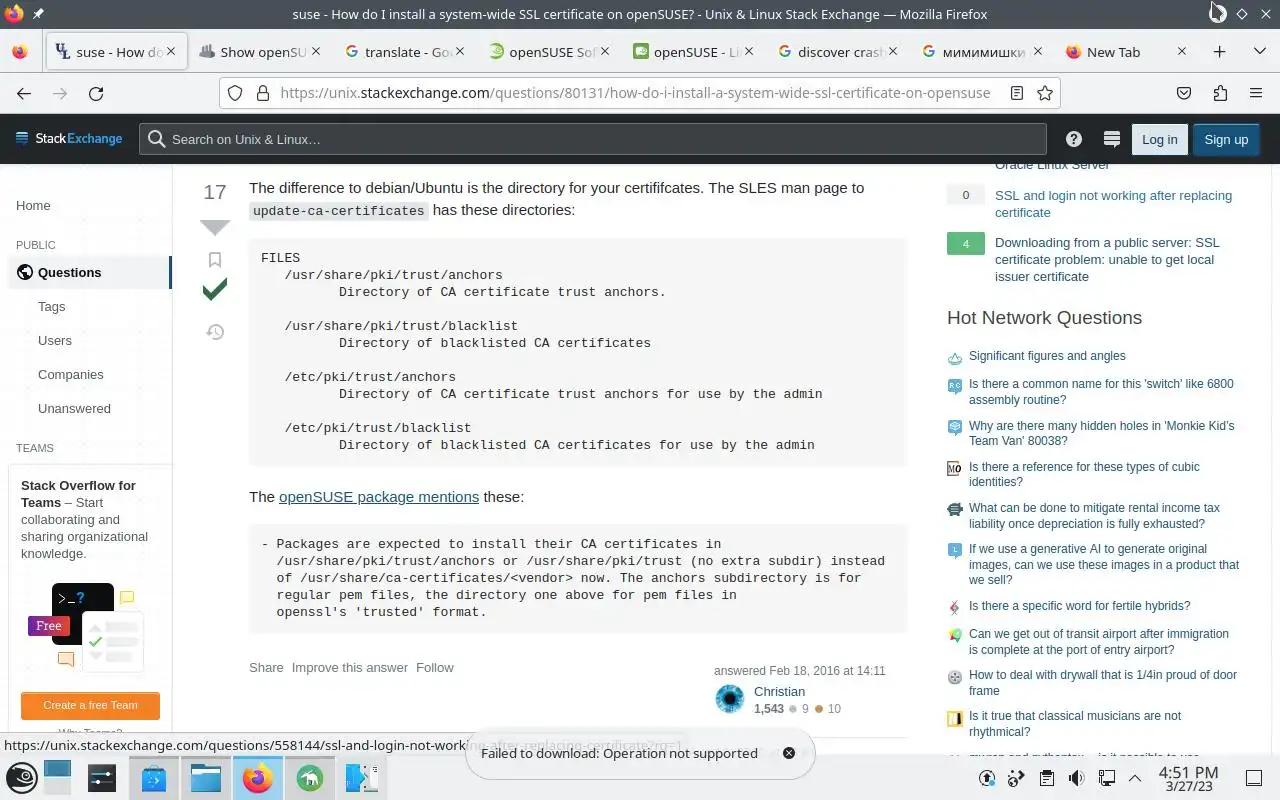
Task: Open 'SSL and login not working' related question
Action: (1113, 204)
